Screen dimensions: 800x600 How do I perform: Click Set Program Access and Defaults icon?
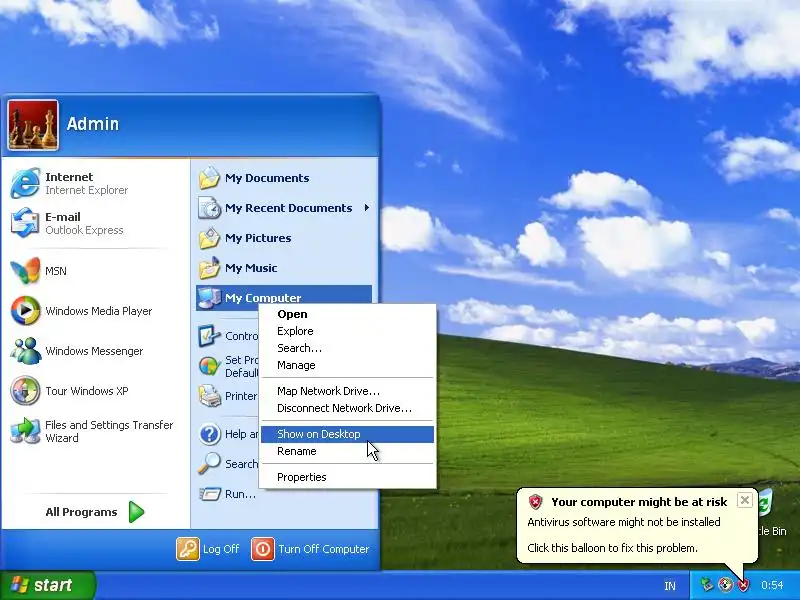point(209,366)
